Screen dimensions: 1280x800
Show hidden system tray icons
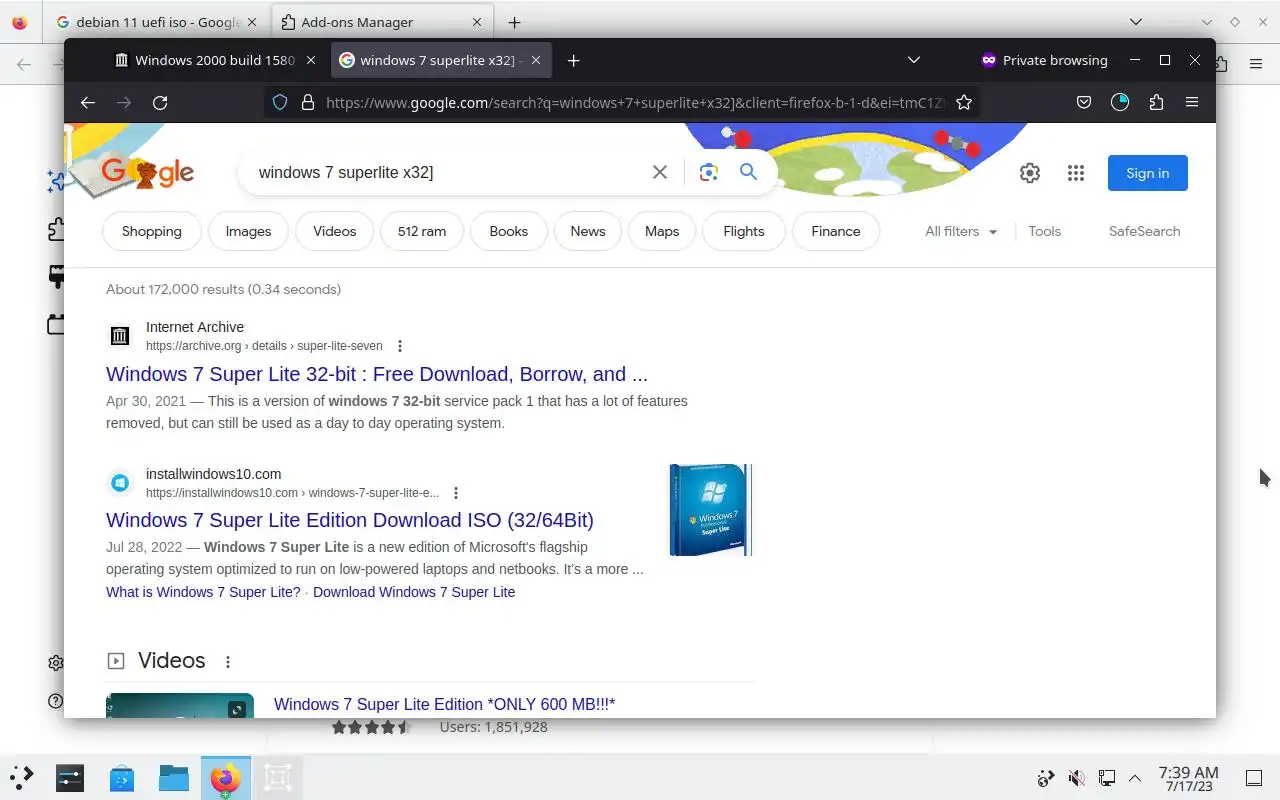coord(1135,778)
